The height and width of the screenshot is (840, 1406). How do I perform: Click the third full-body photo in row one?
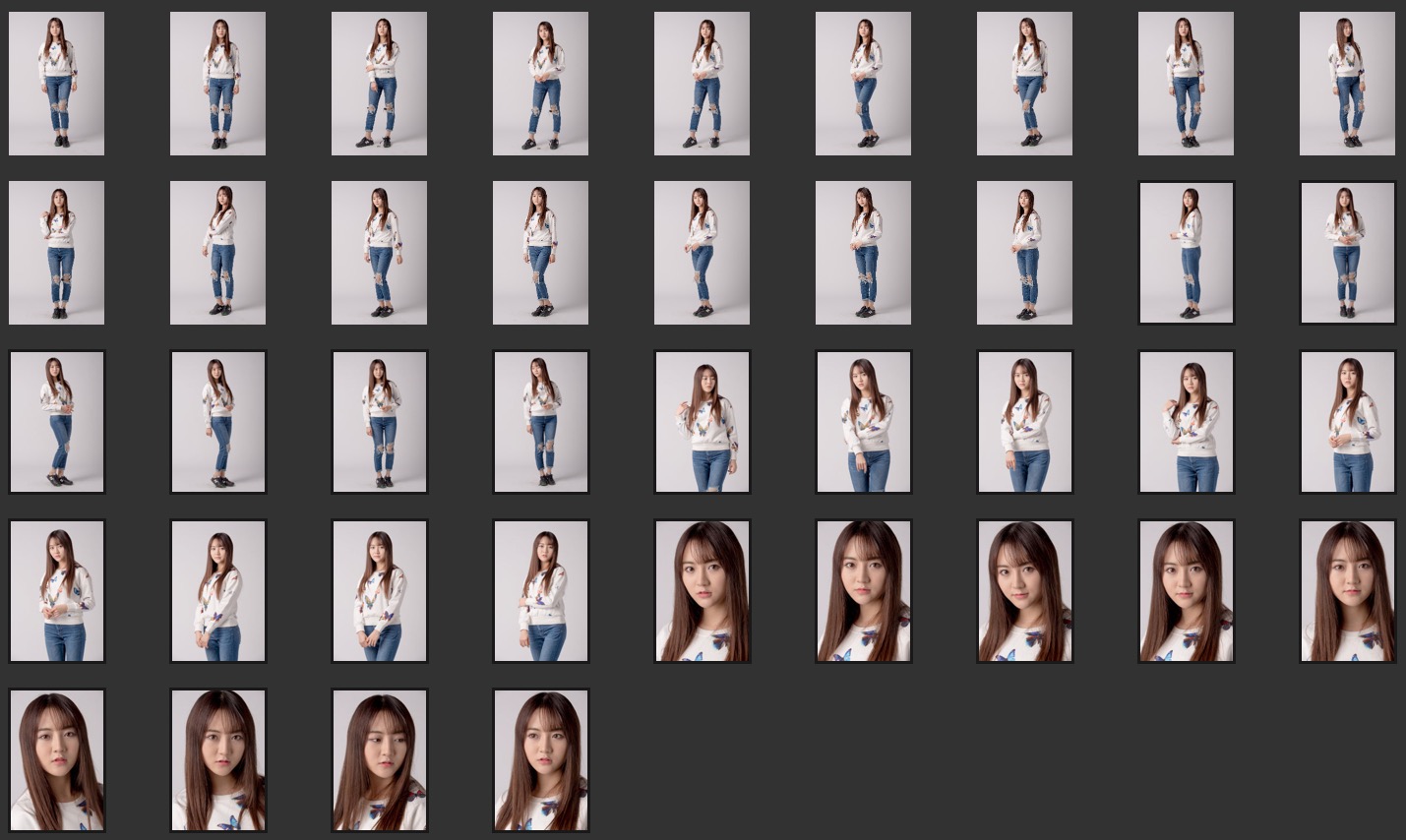tap(379, 84)
